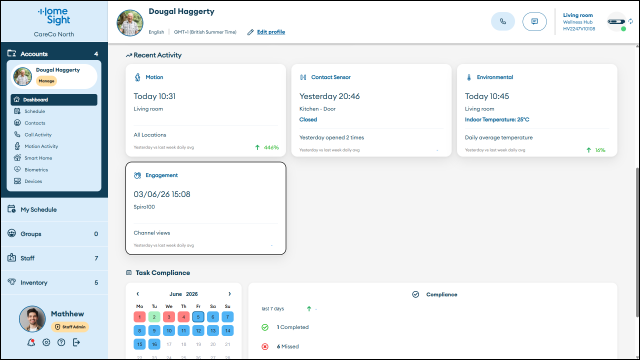
Task: Open the message chat button
Action: tap(534, 21)
